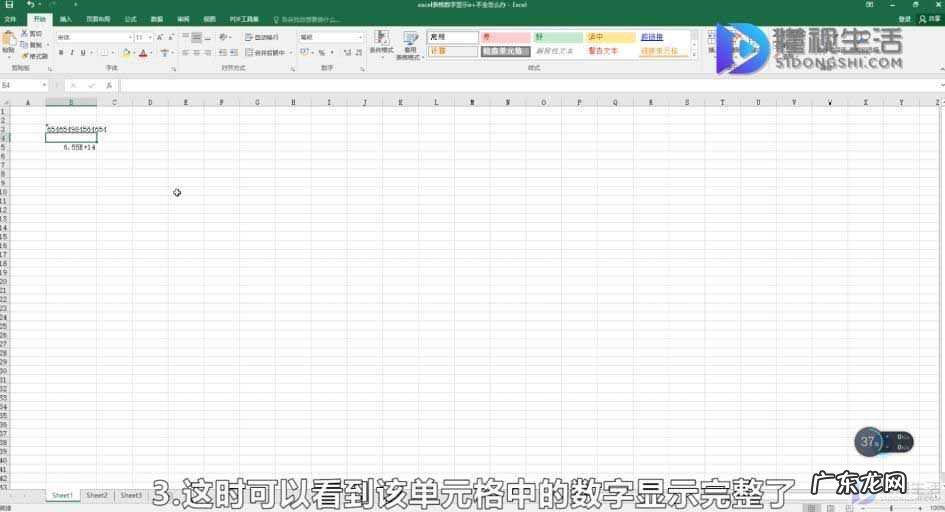Click the Percent Style icon
The width and height of the screenshot is (945, 512).
tap(322, 53)
